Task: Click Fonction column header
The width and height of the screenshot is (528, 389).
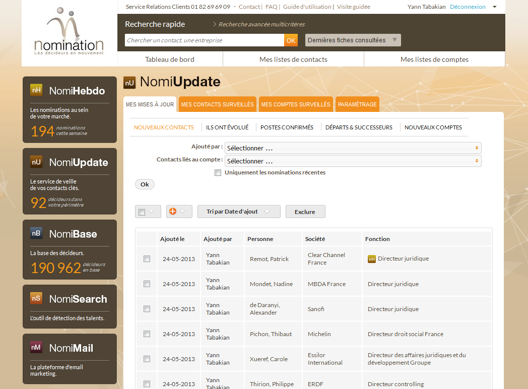Action: coord(377,239)
